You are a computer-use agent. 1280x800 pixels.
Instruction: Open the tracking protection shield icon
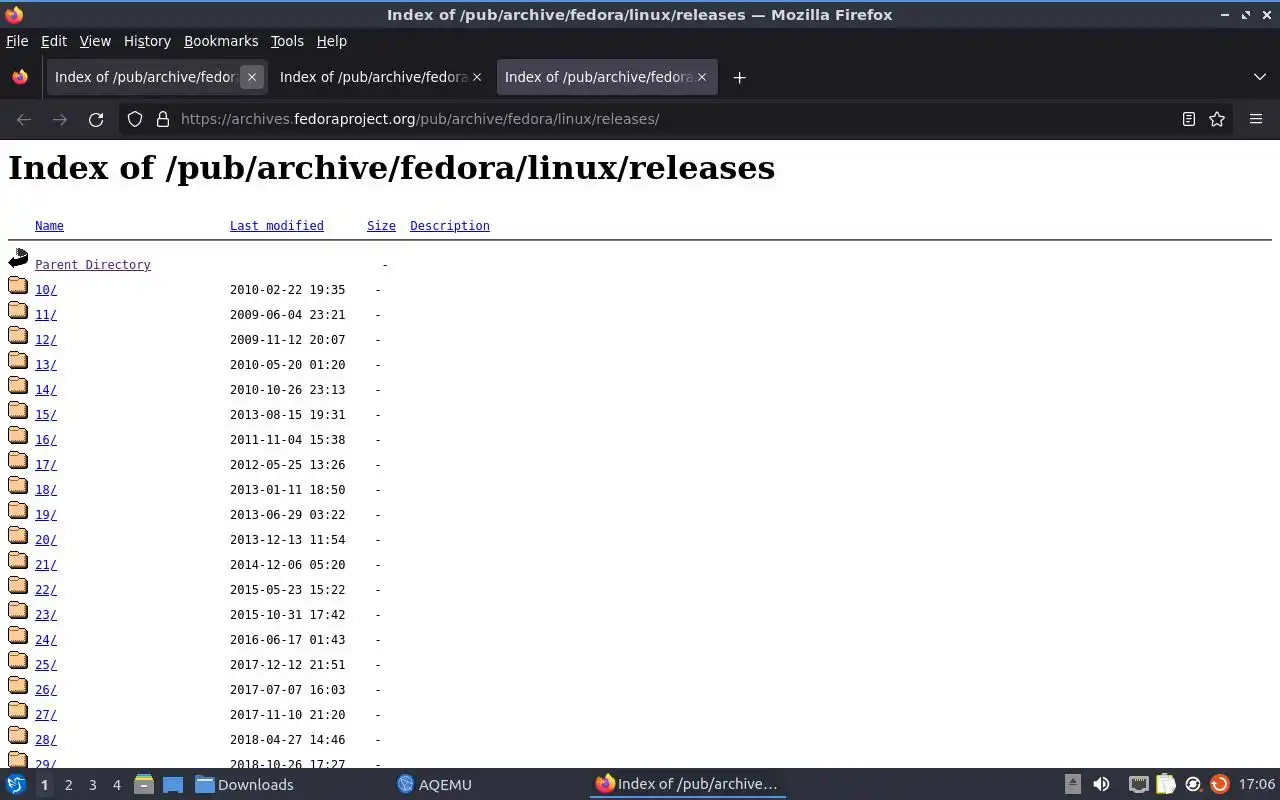135,119
